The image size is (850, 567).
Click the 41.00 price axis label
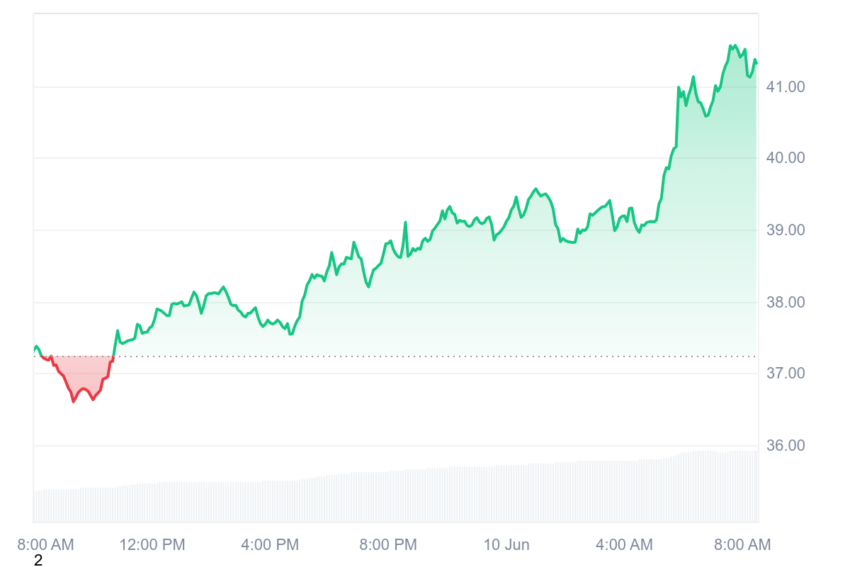pyautogui.click(x=785, y=87)
